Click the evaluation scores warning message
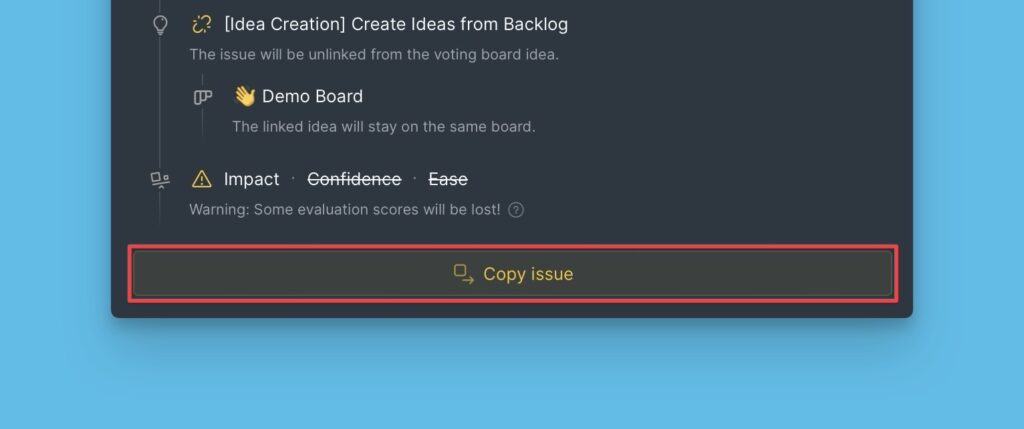The height and width of the screenshot is (429, 1024). [345, 210]
